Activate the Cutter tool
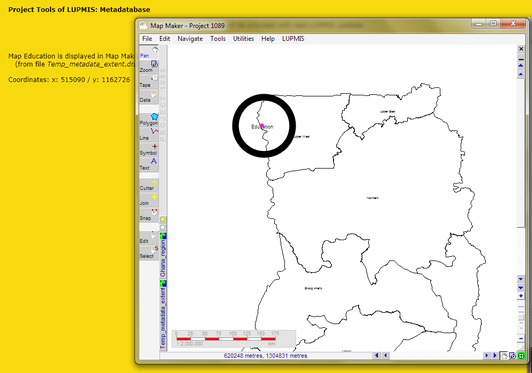 coord(149,185)
